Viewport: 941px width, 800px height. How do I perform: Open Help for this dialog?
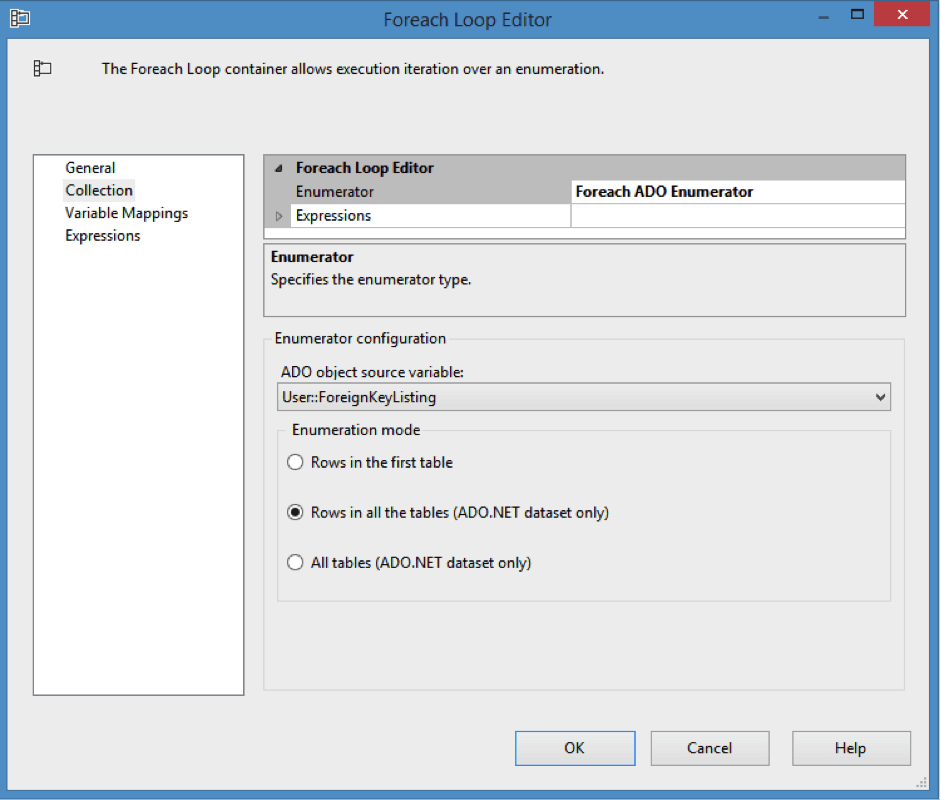851,748
